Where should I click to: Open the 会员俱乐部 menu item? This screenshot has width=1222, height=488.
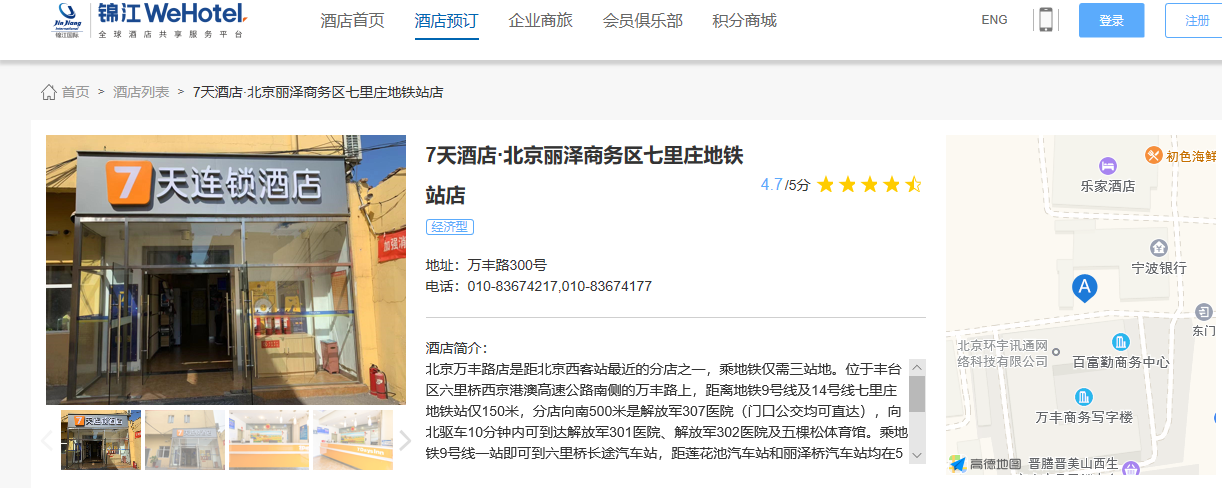(643, 21)
